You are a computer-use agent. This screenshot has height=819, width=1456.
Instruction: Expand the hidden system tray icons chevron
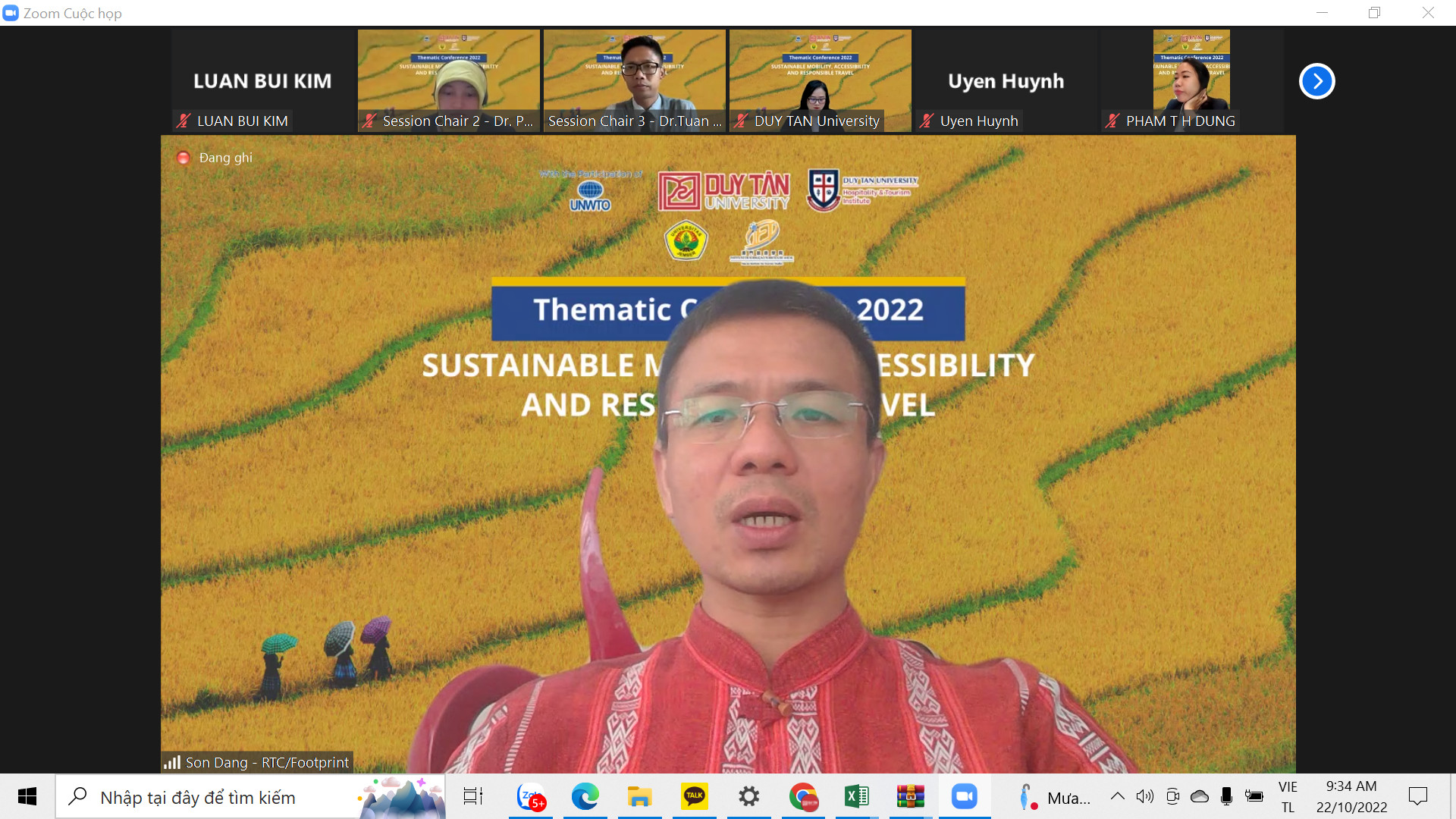[x=1117, y=796]
